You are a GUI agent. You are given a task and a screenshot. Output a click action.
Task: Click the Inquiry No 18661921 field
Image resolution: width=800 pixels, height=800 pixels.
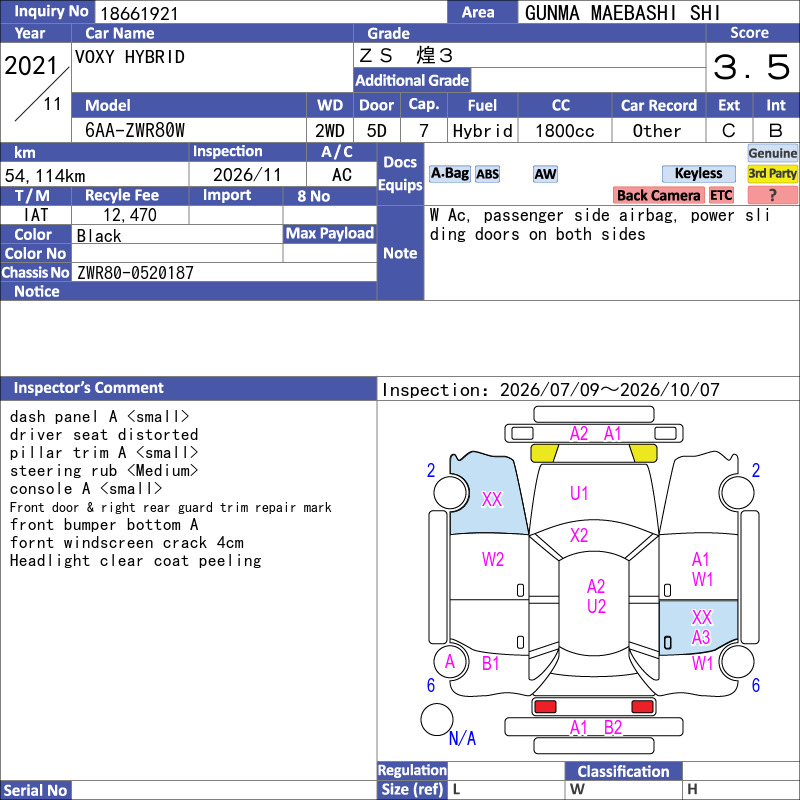(270, 13)
